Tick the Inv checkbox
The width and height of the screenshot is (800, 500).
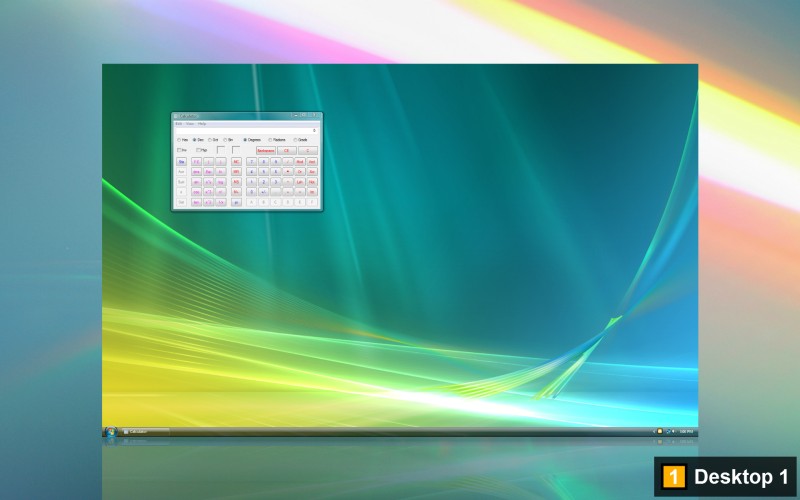click(182, 150)
